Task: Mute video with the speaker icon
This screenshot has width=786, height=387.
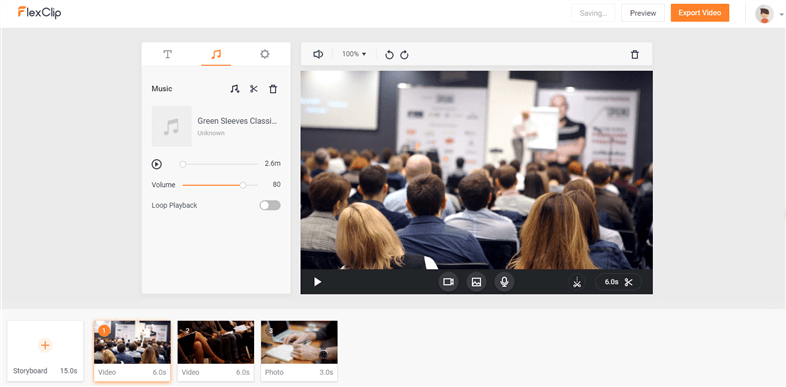Action: [318, 54]
